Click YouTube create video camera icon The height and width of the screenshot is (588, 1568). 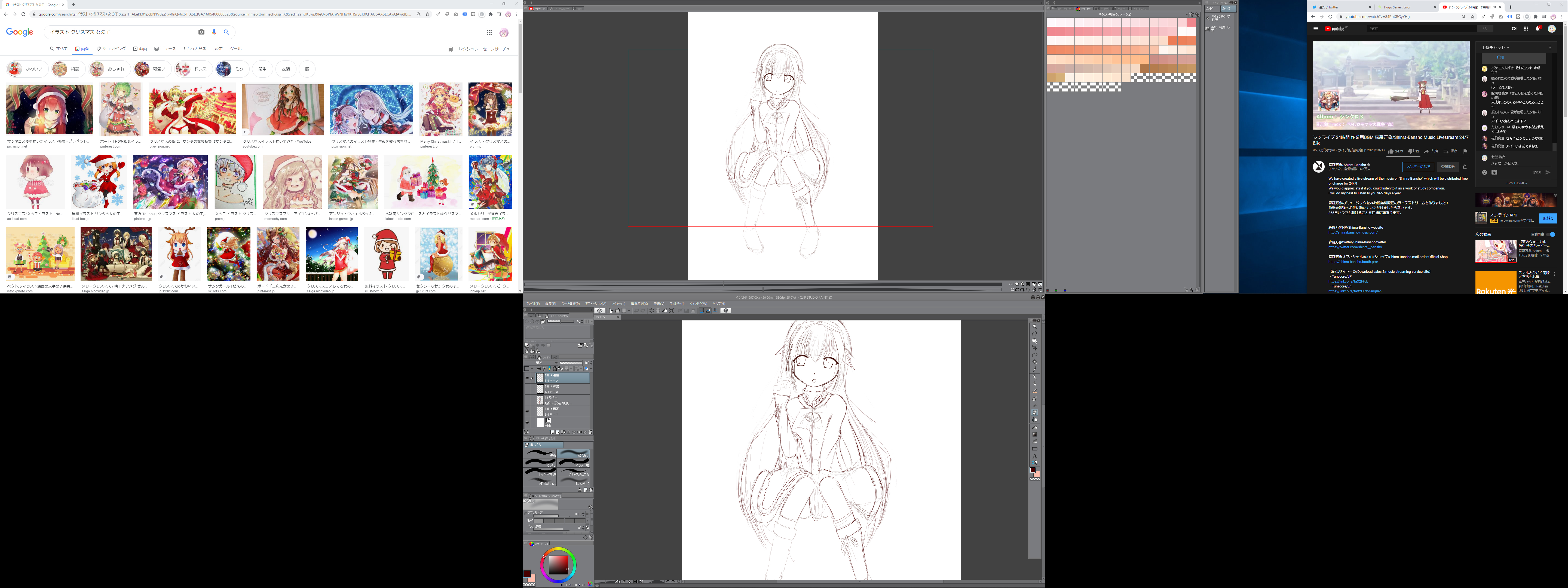click(x=1514, y=29)
